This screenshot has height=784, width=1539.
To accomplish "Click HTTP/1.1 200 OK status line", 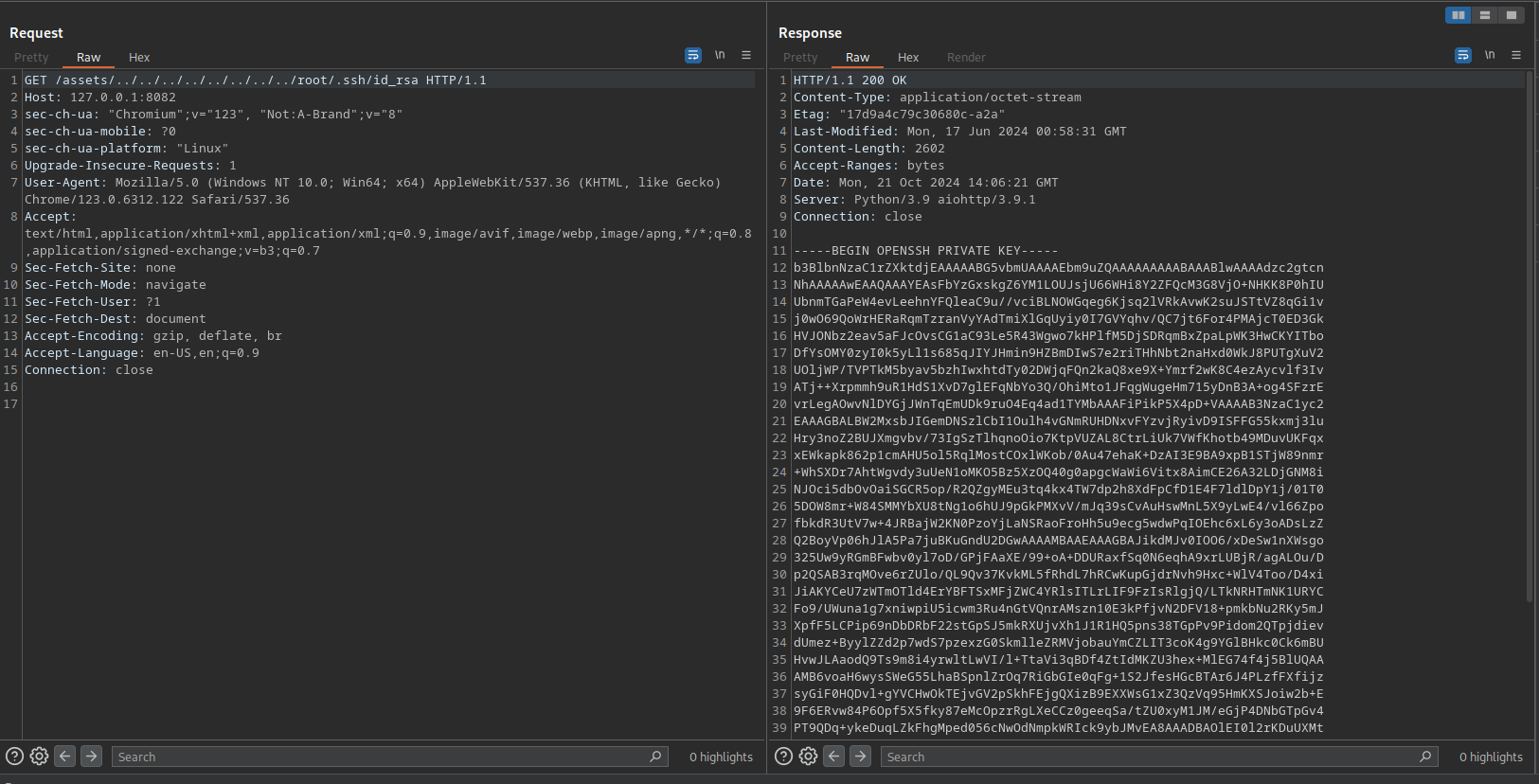I will point(850,80).
